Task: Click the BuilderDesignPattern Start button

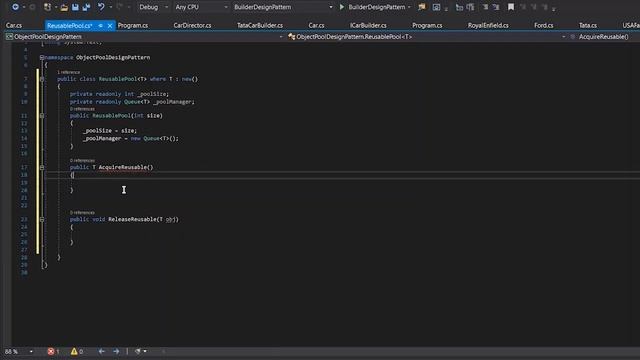Action: [373, 7]
